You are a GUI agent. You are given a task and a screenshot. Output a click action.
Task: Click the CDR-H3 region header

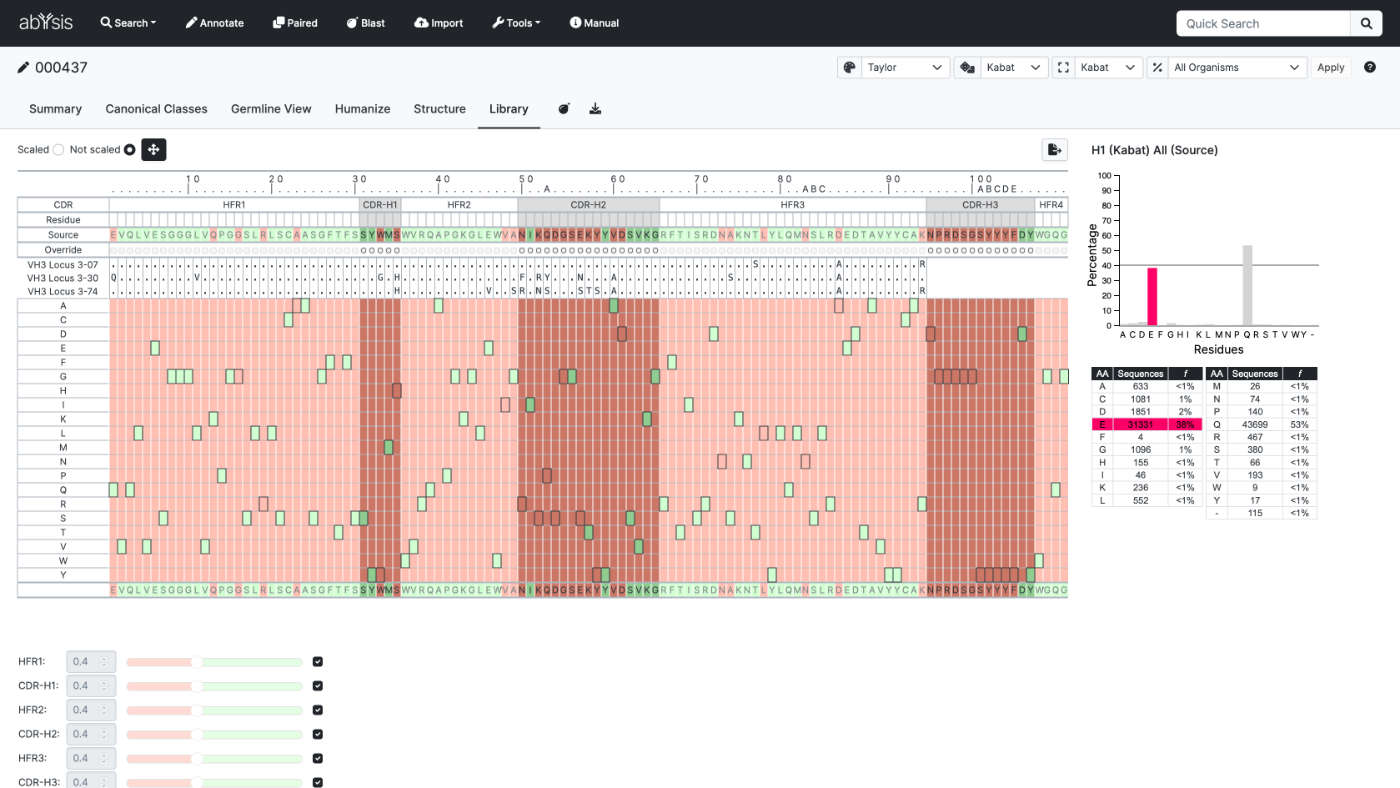coord(980,205)
